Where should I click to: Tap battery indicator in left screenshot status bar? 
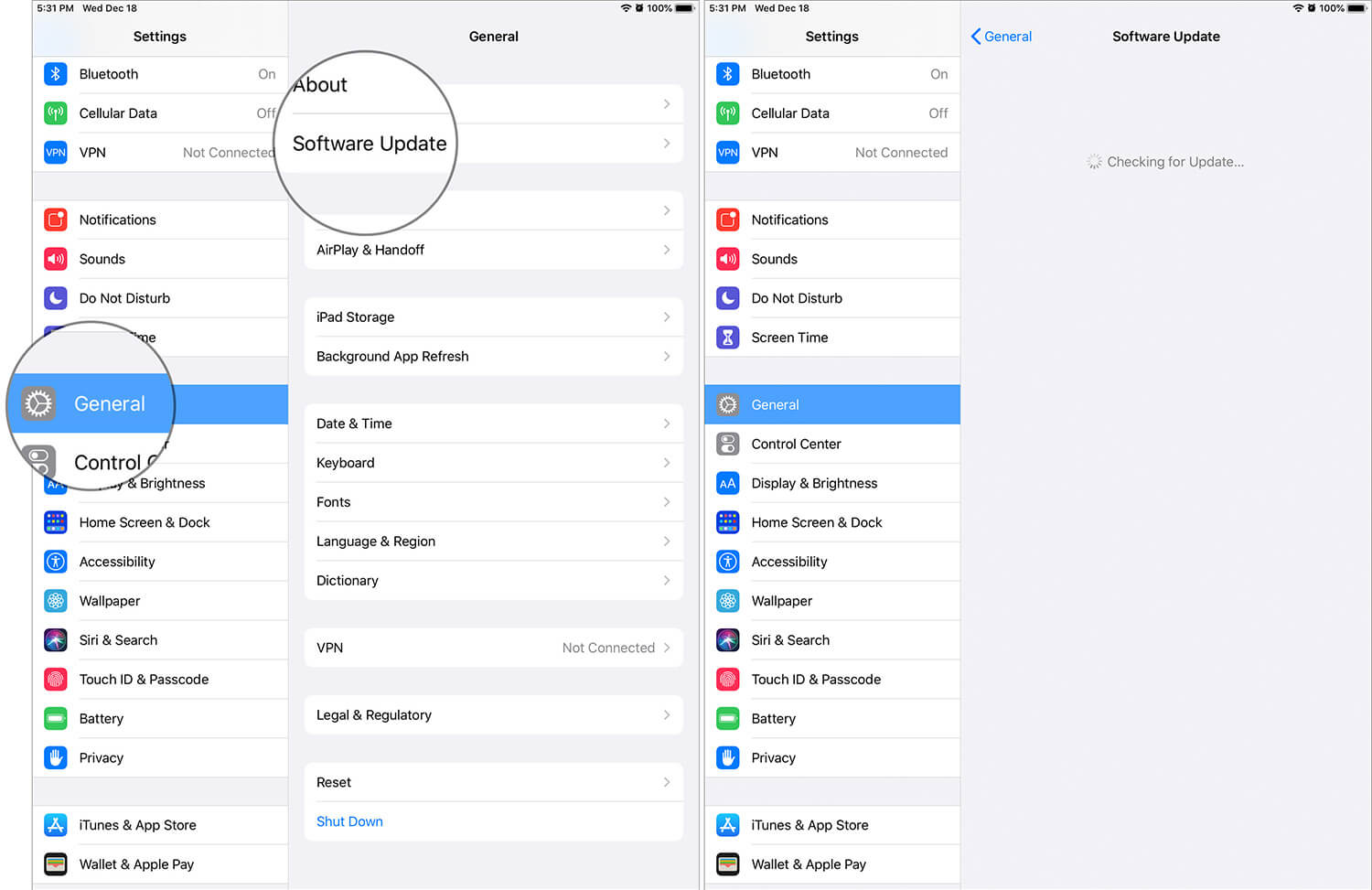[685, 8]
